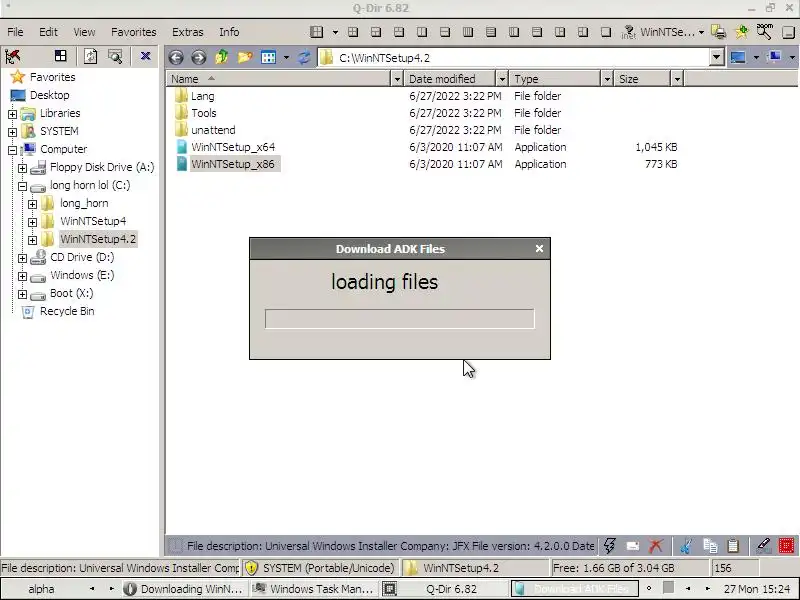Open the Type column dropdown

click(x=607, y=79)
